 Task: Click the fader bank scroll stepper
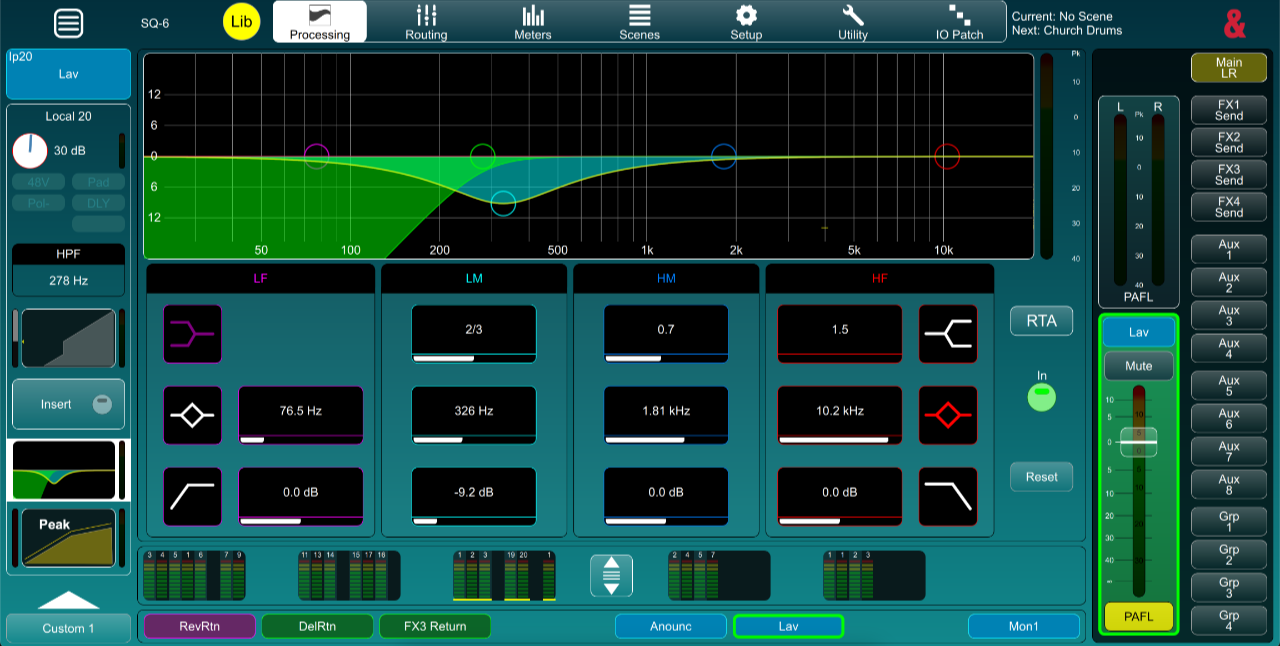[610, 575]
